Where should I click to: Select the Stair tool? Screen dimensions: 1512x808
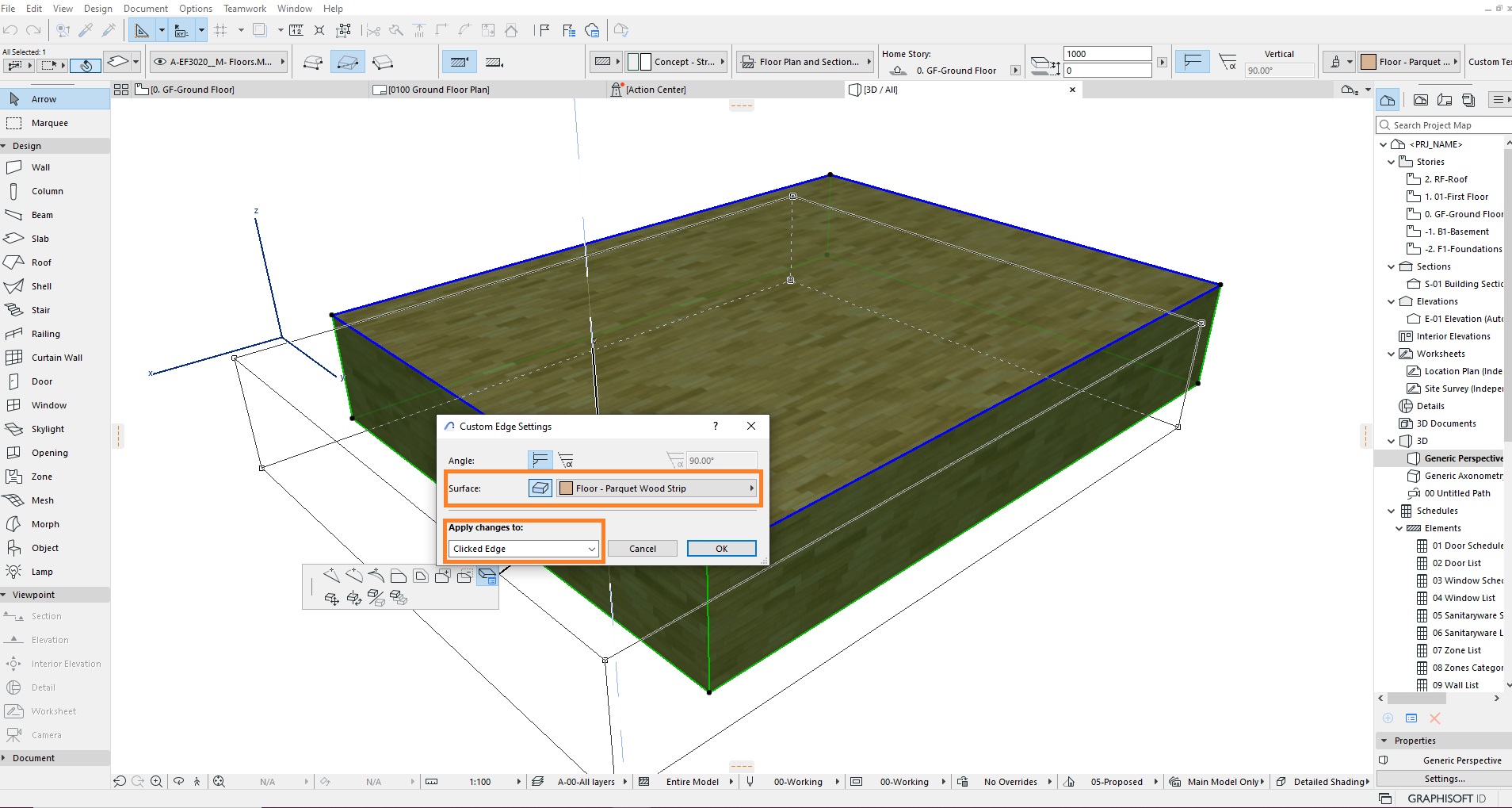point(54,310)
